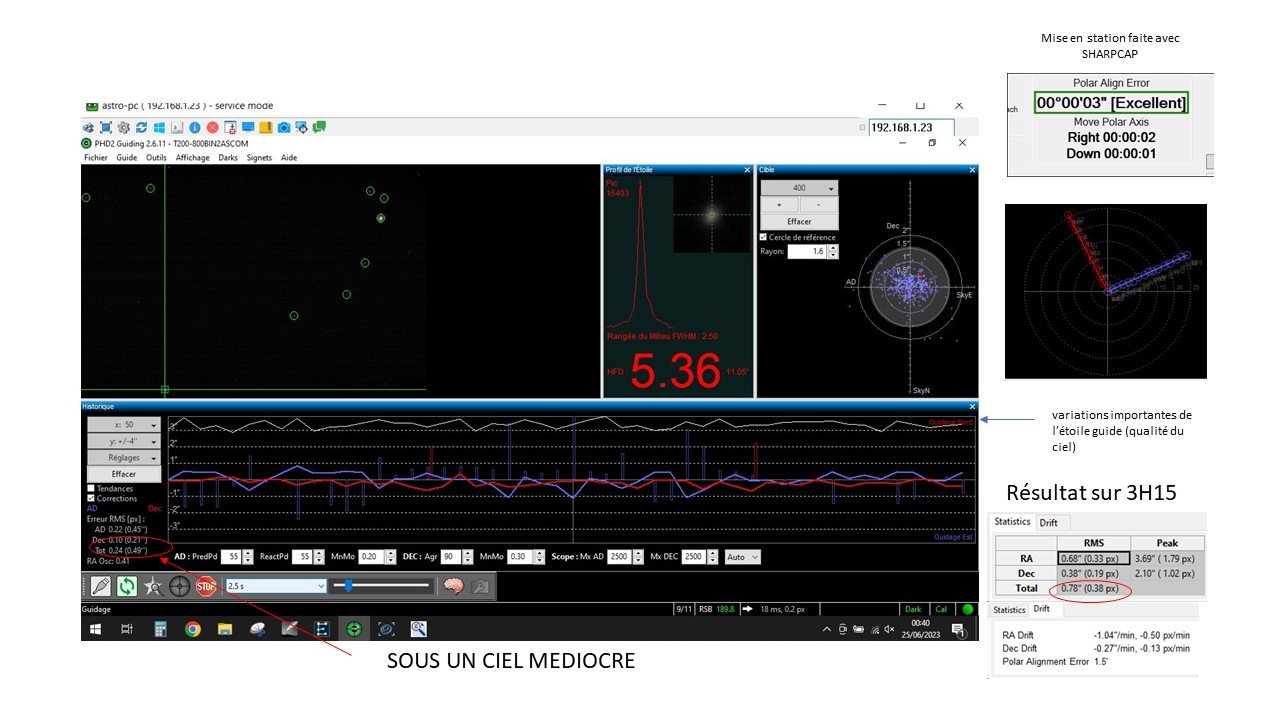Click the Mx AD value field
Image resolution: width=1280 pixels, height=720 pixels.
click(619, 557)
